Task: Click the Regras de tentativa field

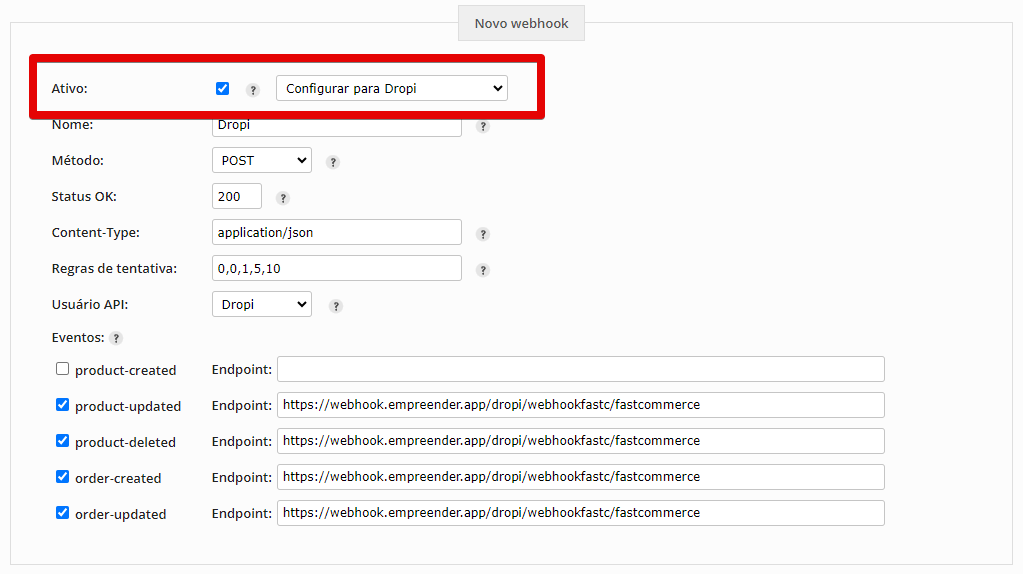Action: point(337,268)
